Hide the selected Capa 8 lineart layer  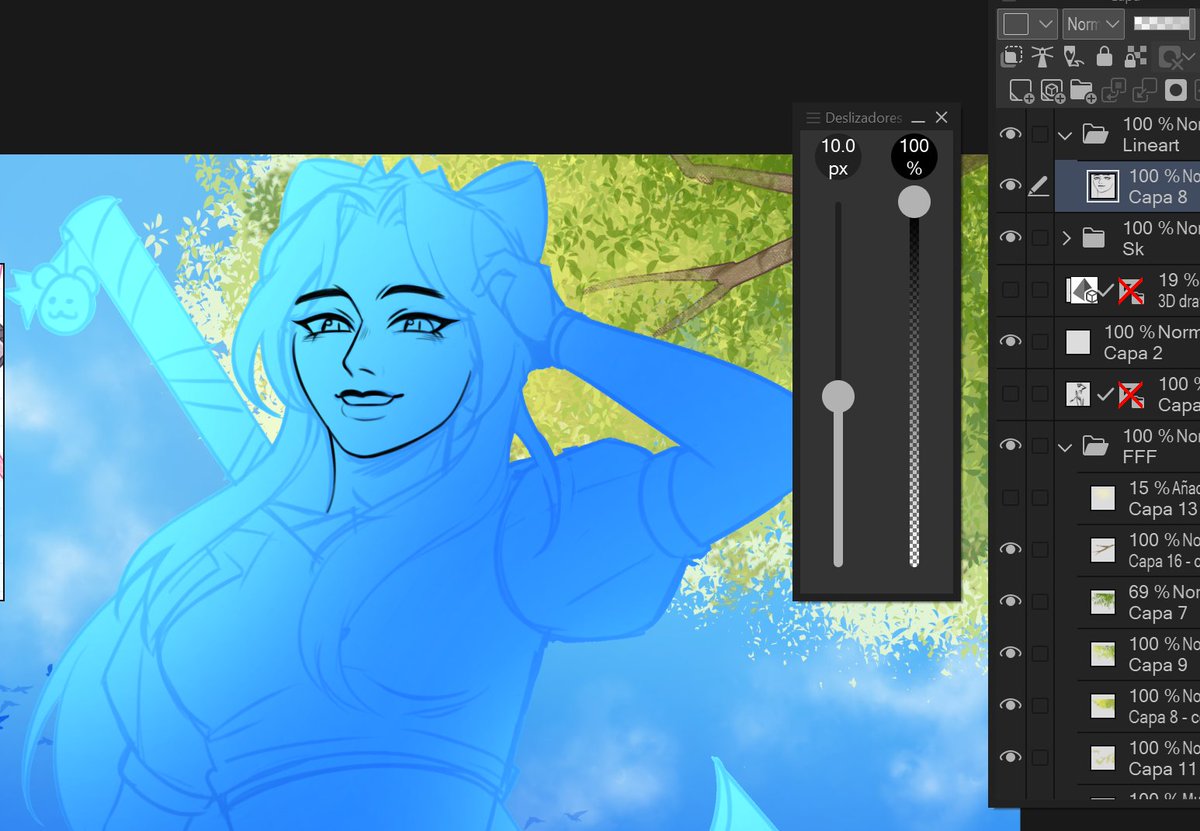coord(1010,185)
